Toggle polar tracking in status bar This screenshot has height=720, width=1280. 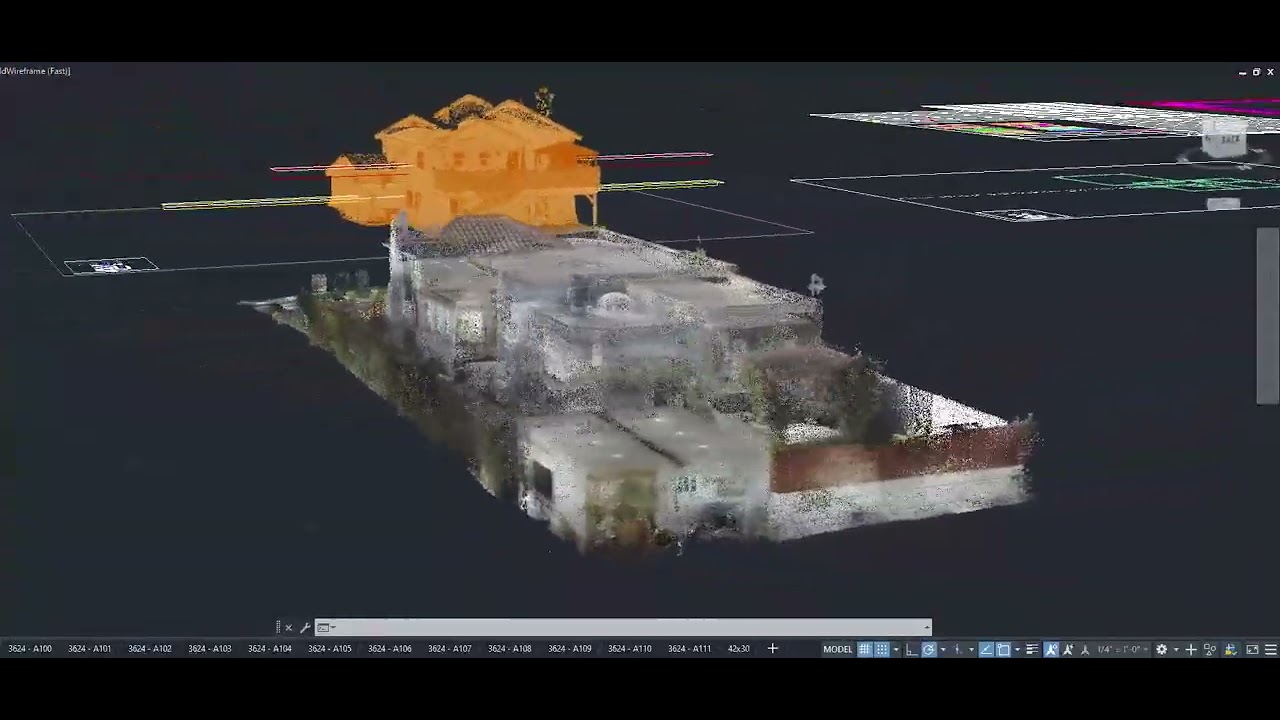[x=929, y=649]
